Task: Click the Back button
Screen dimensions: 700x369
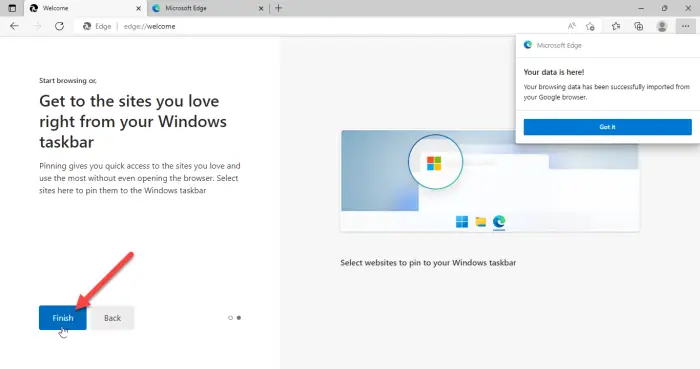Action: (x=112, y=318)
